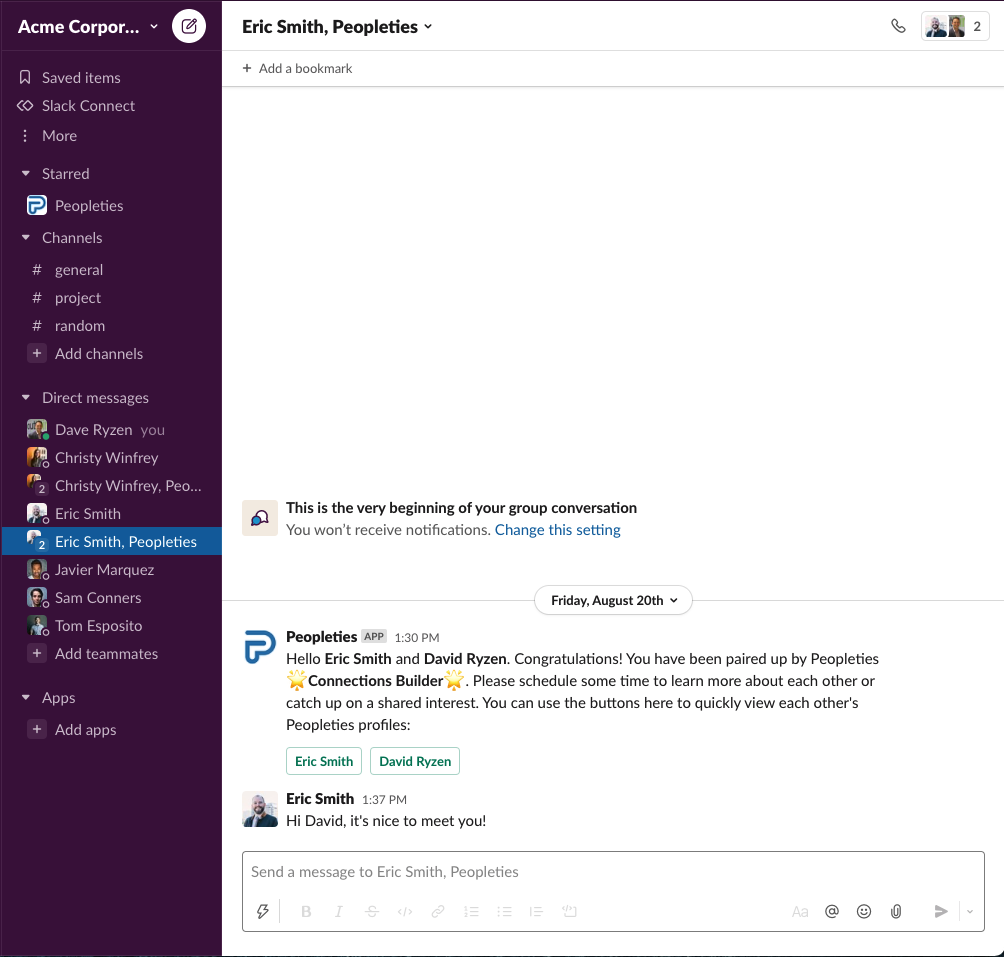Open Sam Conners direct message

tap(111, 598)
